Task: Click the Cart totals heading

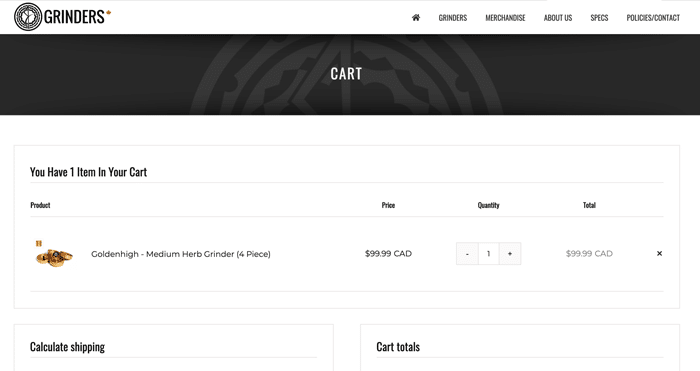Action: [x=398, y=347]
